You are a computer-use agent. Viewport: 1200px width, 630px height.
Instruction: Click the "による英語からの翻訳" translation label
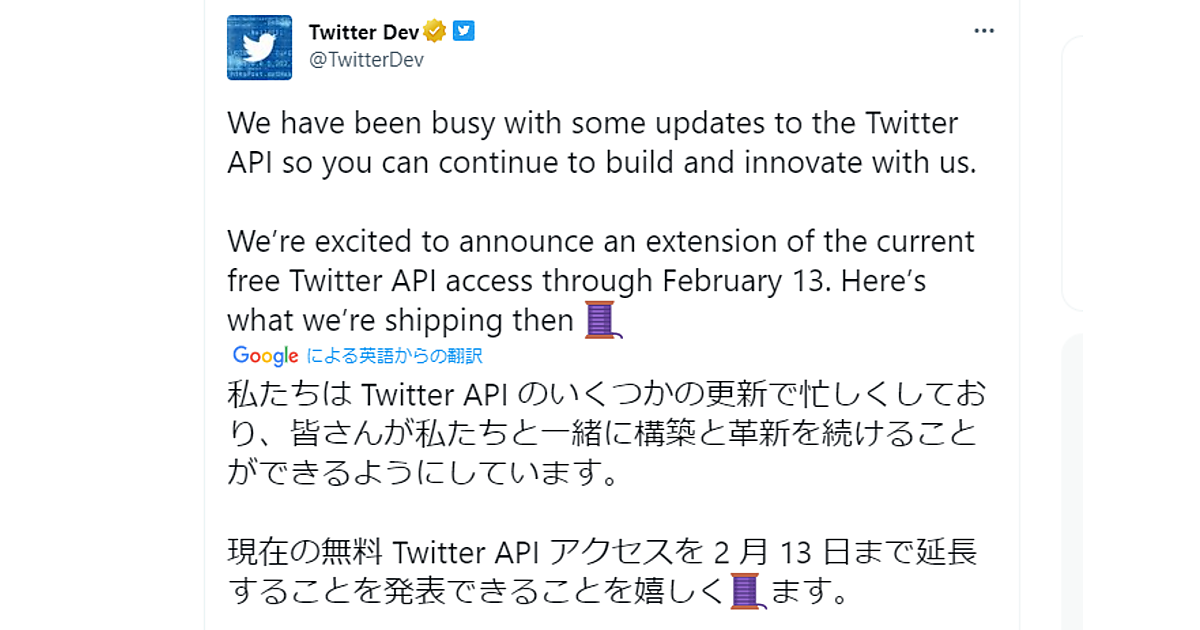coord(395,355)
